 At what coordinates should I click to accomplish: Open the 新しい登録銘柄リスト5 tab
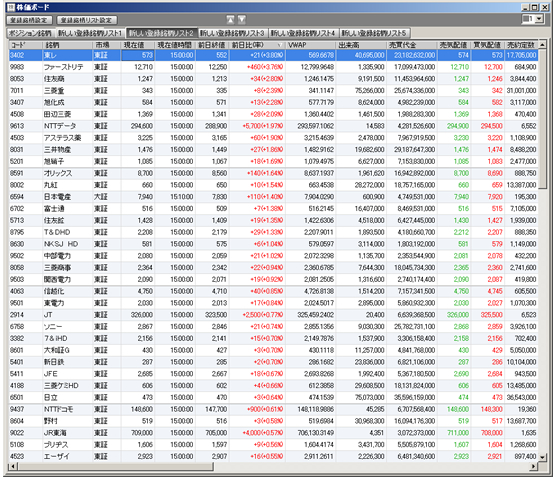point(374,33)
